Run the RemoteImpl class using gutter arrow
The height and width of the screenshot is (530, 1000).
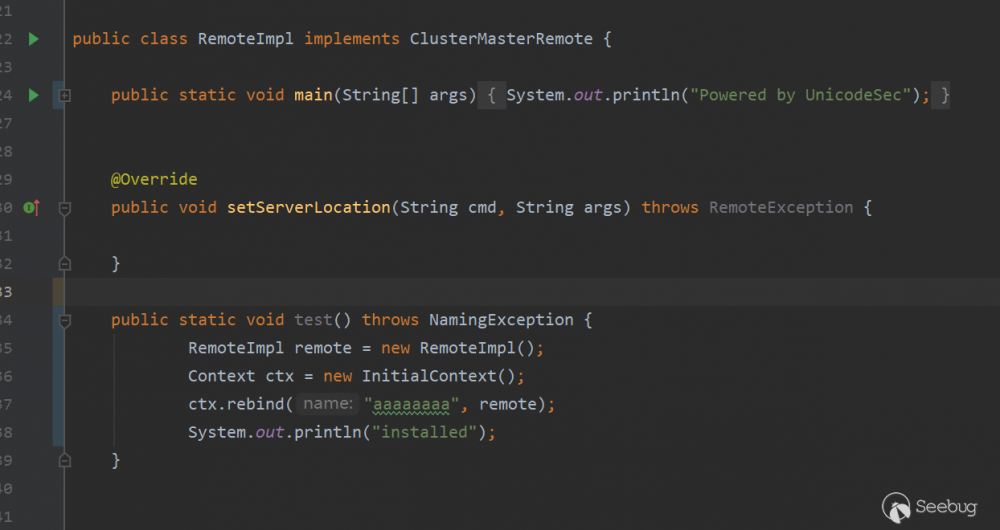coord(34,39)
